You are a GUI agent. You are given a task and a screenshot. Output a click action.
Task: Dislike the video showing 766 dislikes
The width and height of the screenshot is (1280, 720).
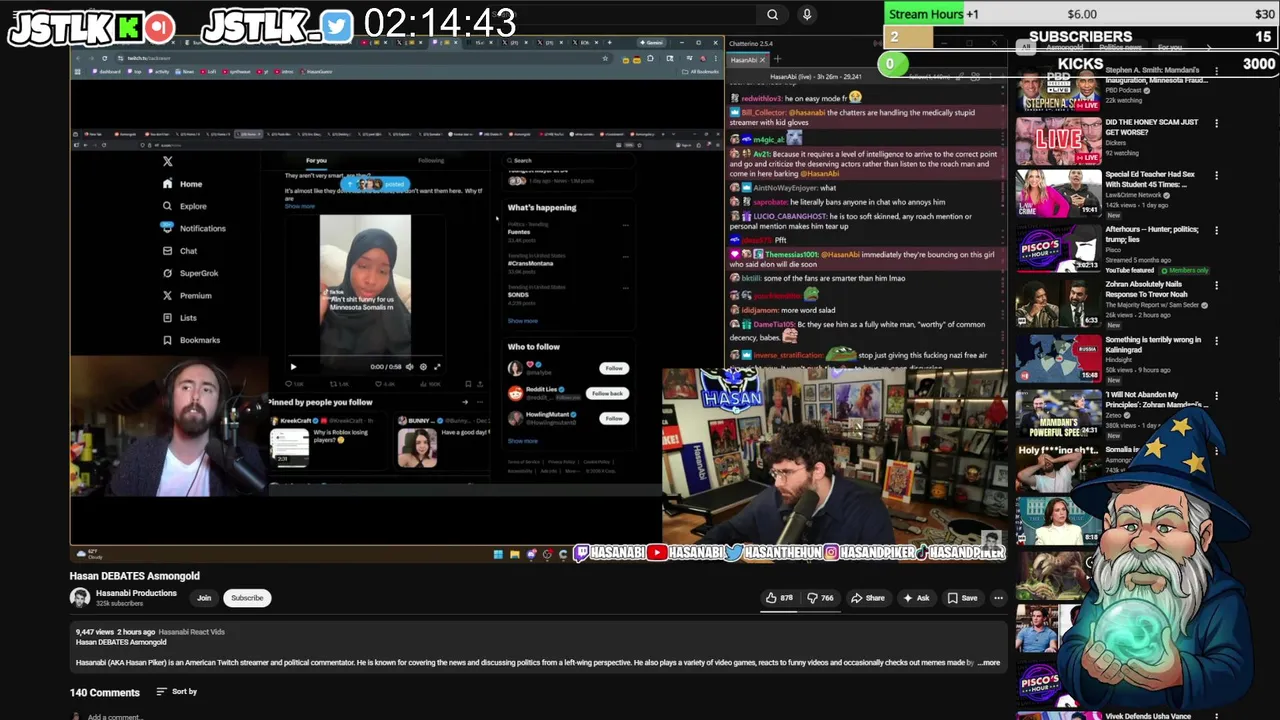[820, 598]
